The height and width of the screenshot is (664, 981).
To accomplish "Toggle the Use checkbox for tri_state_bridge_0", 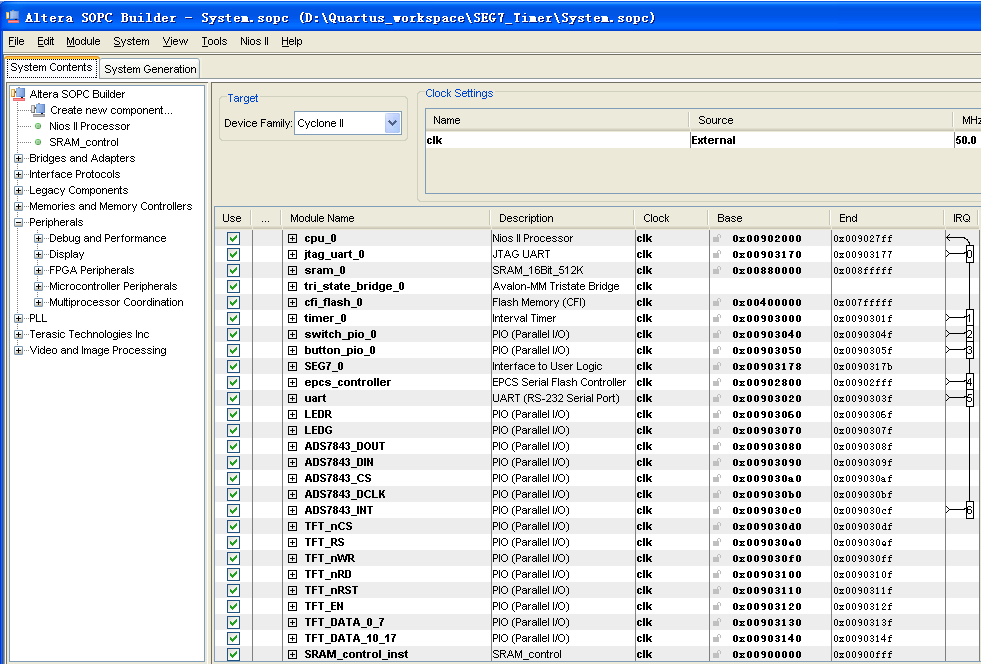I will click(x=233, y=287).
